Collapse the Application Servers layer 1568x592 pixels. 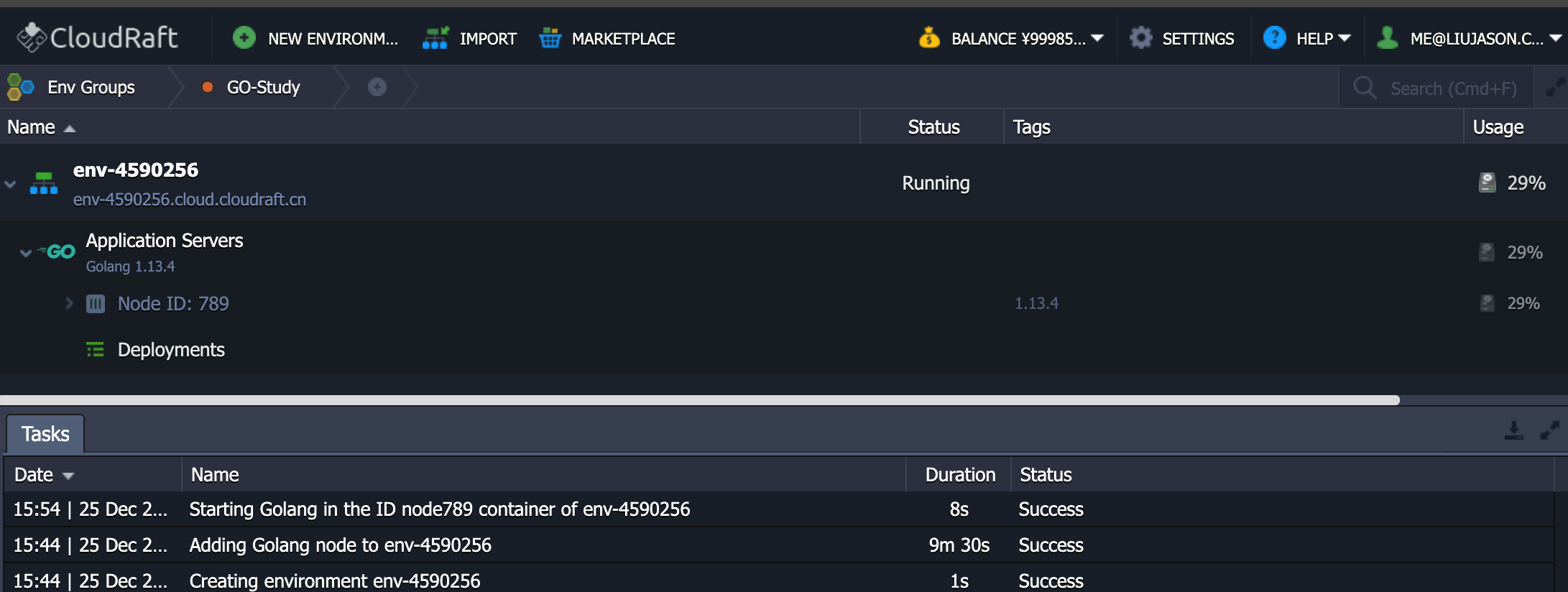(26, 253)
